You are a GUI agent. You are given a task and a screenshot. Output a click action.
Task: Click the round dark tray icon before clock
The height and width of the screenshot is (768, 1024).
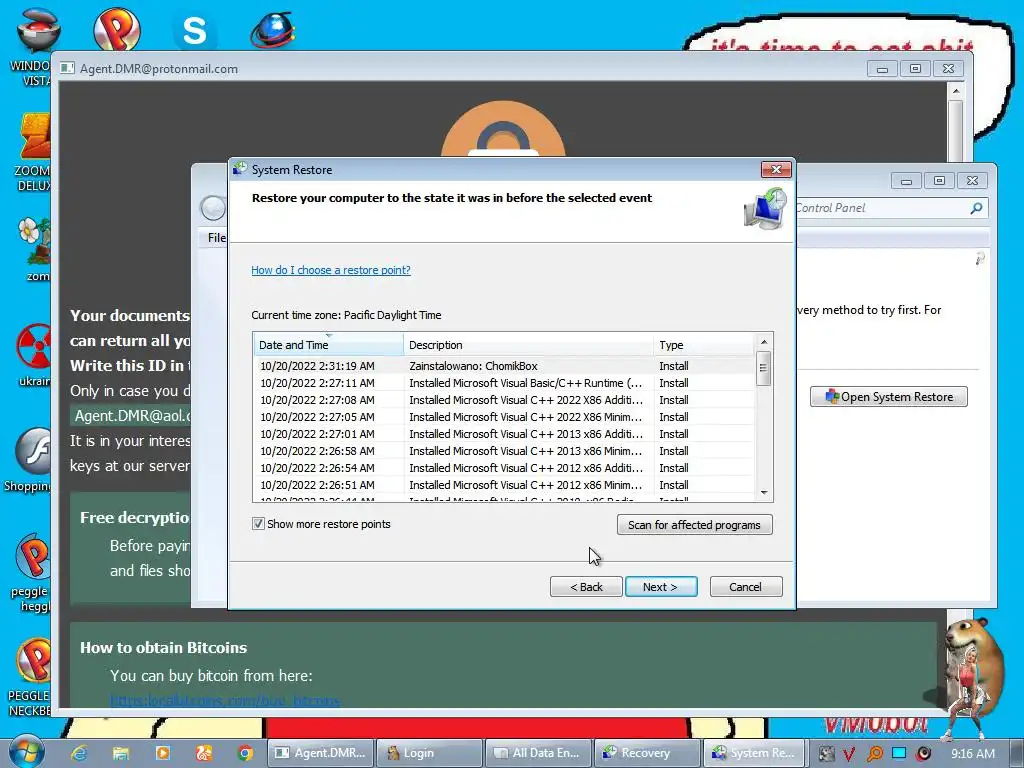(923, 754)
